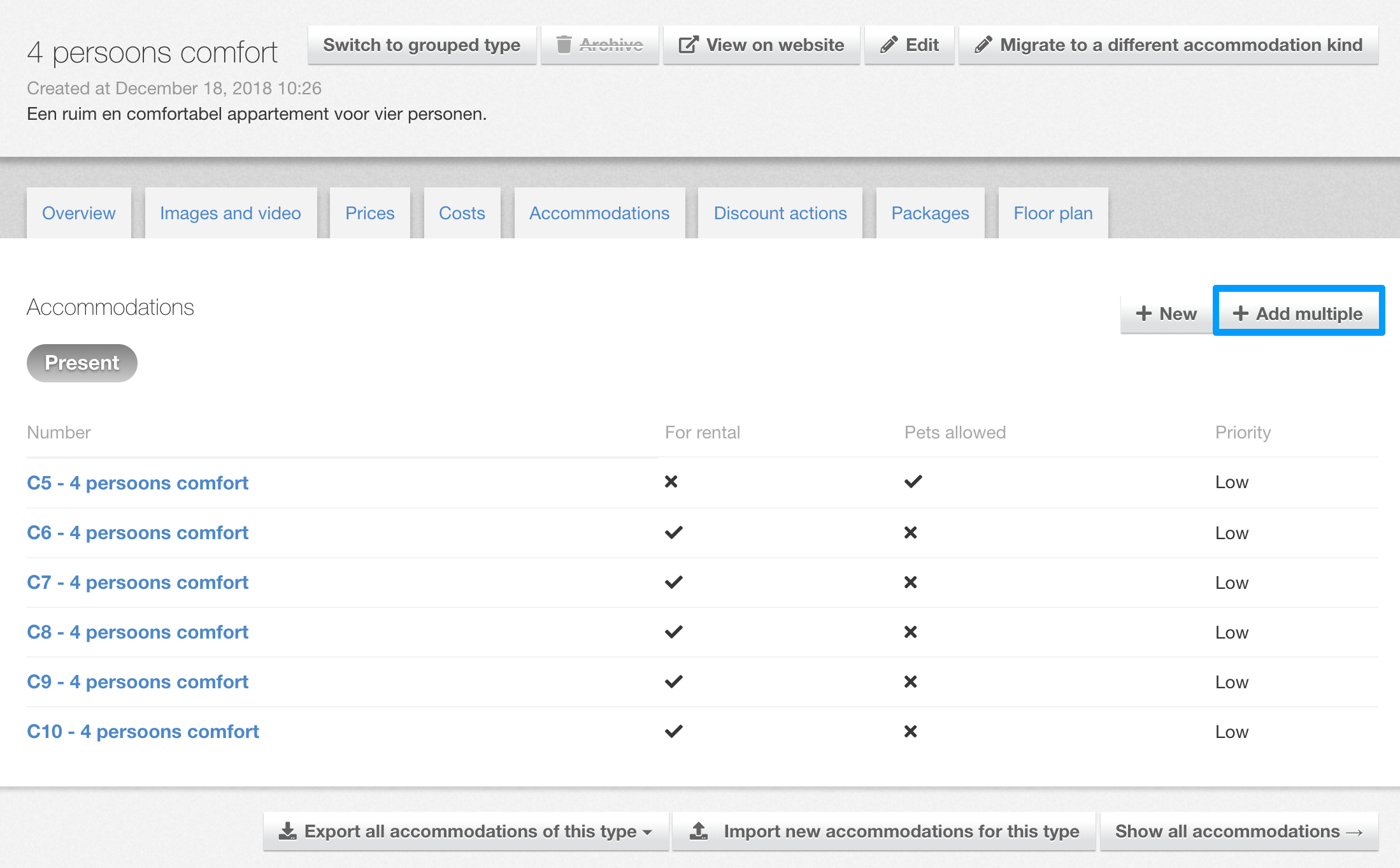Sort by Number column header
The image size is (1400, 868).
pos(59,433)
